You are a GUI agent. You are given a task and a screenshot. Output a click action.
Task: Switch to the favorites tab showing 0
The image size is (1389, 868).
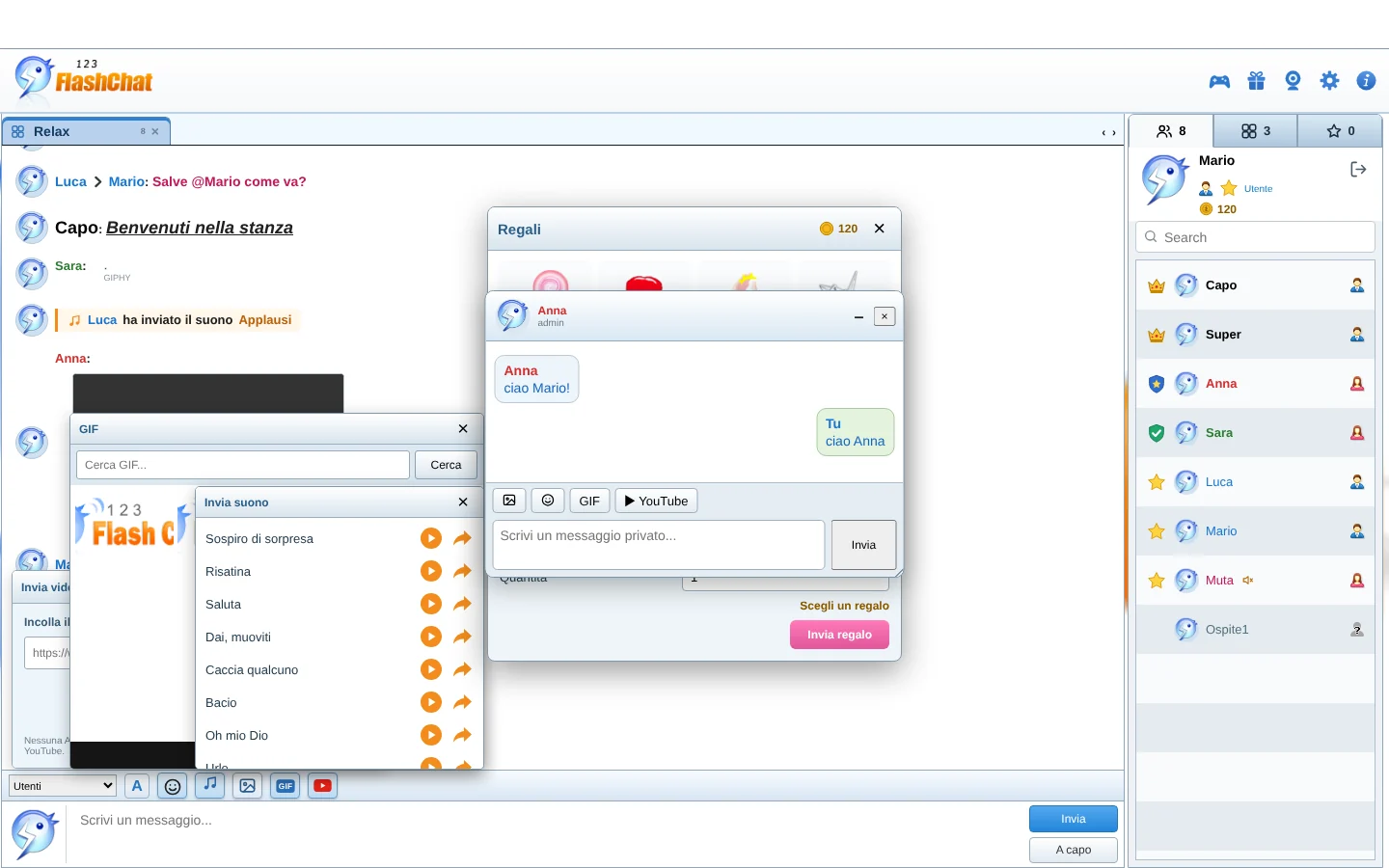point(1340,131)
